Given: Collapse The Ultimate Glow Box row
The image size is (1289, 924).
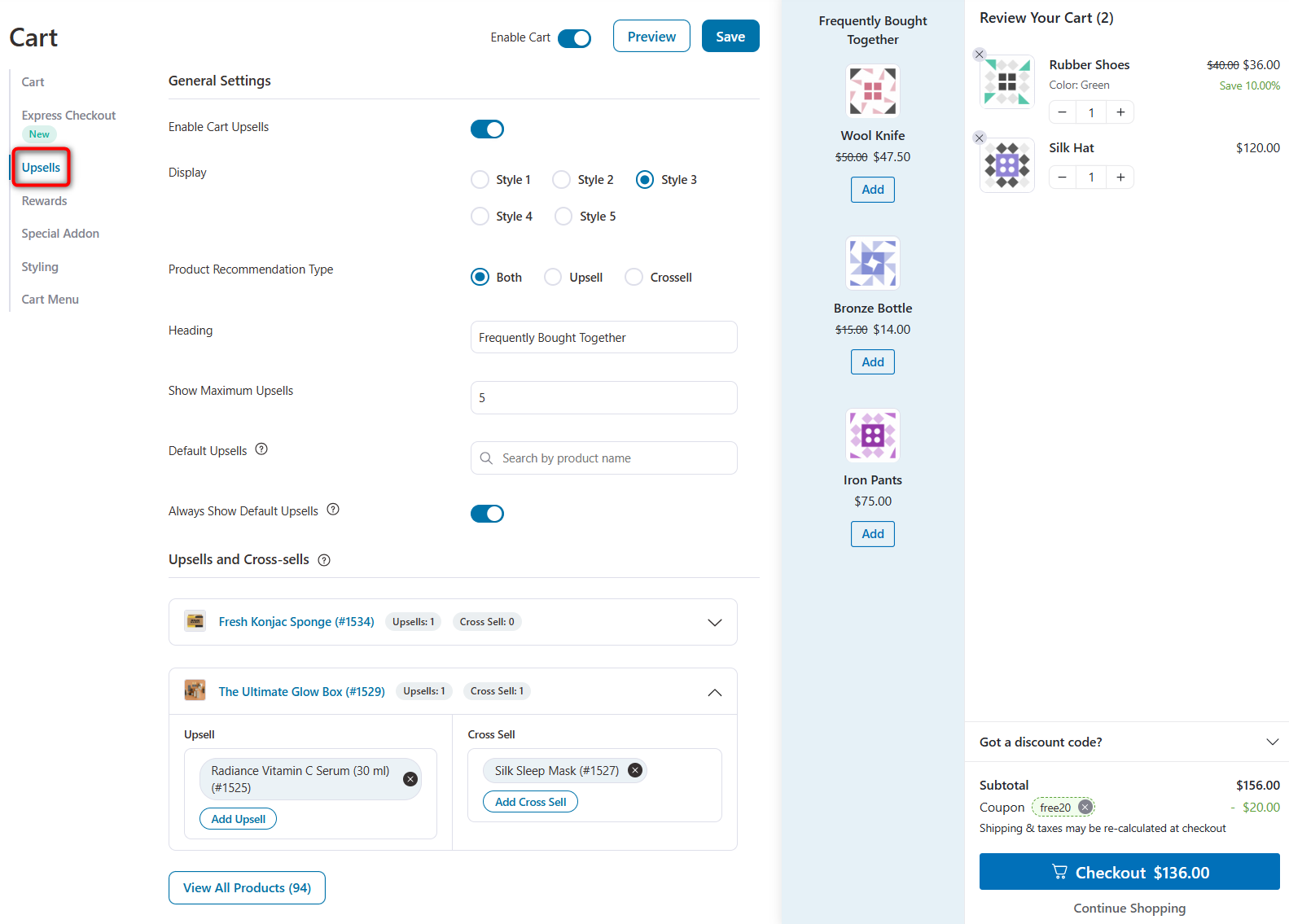Looking at the screenshot, I should [715, 692].
